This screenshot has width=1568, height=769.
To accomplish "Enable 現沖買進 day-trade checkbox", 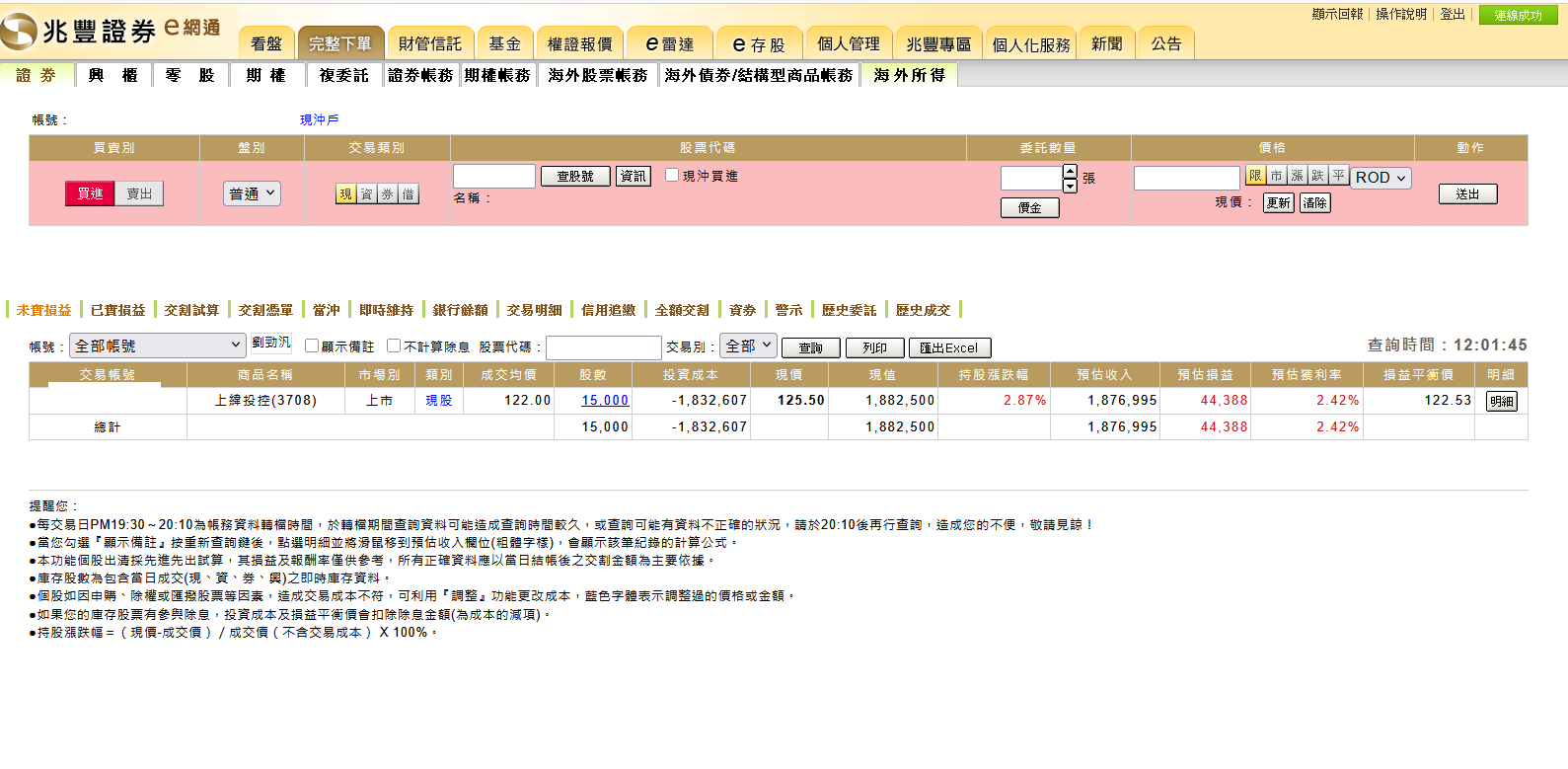I will tap(672, 175).
